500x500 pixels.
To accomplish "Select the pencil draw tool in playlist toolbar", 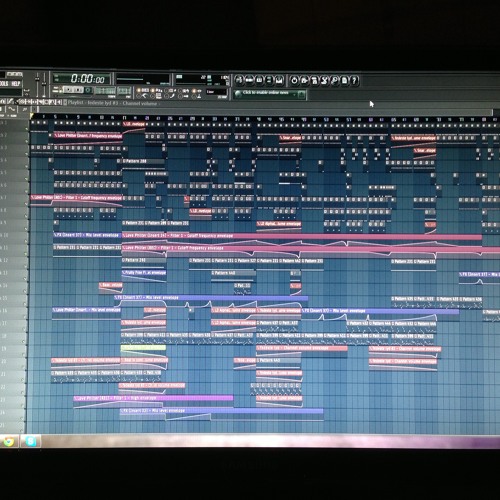I will coord(10,102).
